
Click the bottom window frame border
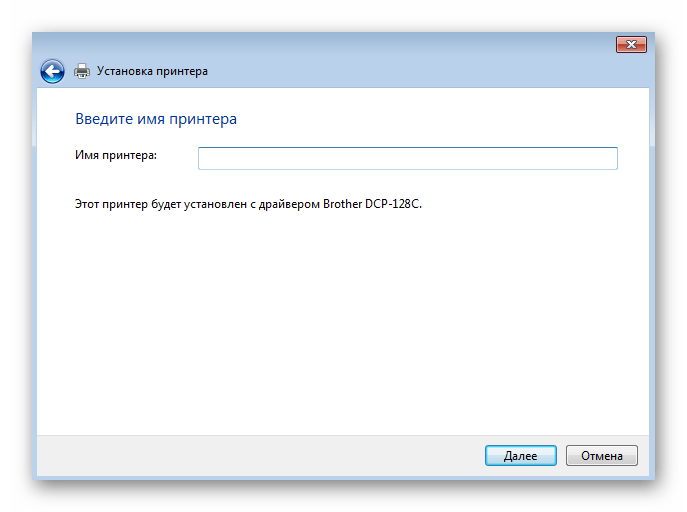click(x=340, y=476)
